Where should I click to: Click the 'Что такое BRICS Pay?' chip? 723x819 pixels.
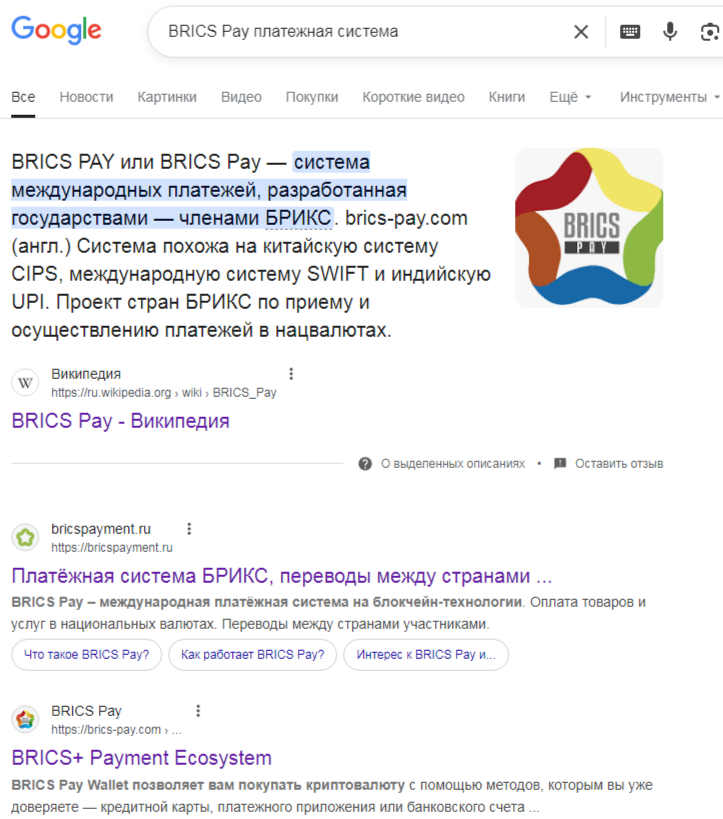(87, 654)
